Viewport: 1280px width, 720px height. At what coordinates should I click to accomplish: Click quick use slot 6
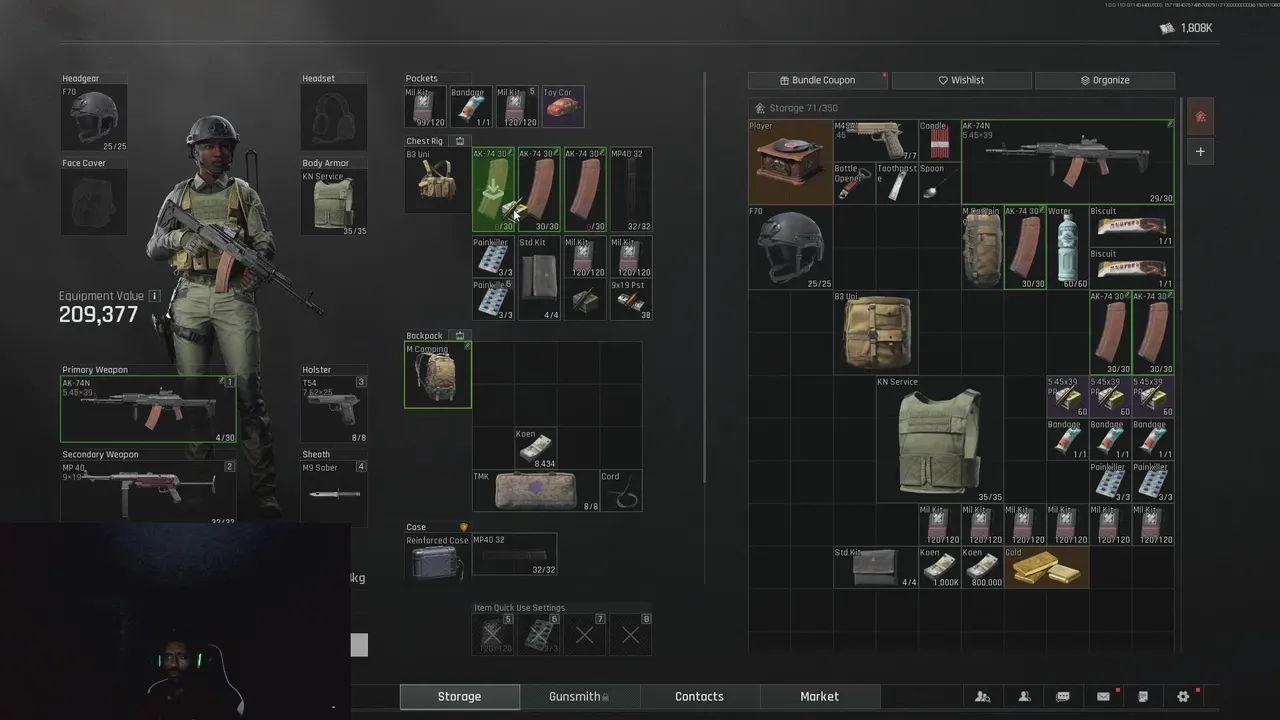pyautogui.click(x=538, y=634)
